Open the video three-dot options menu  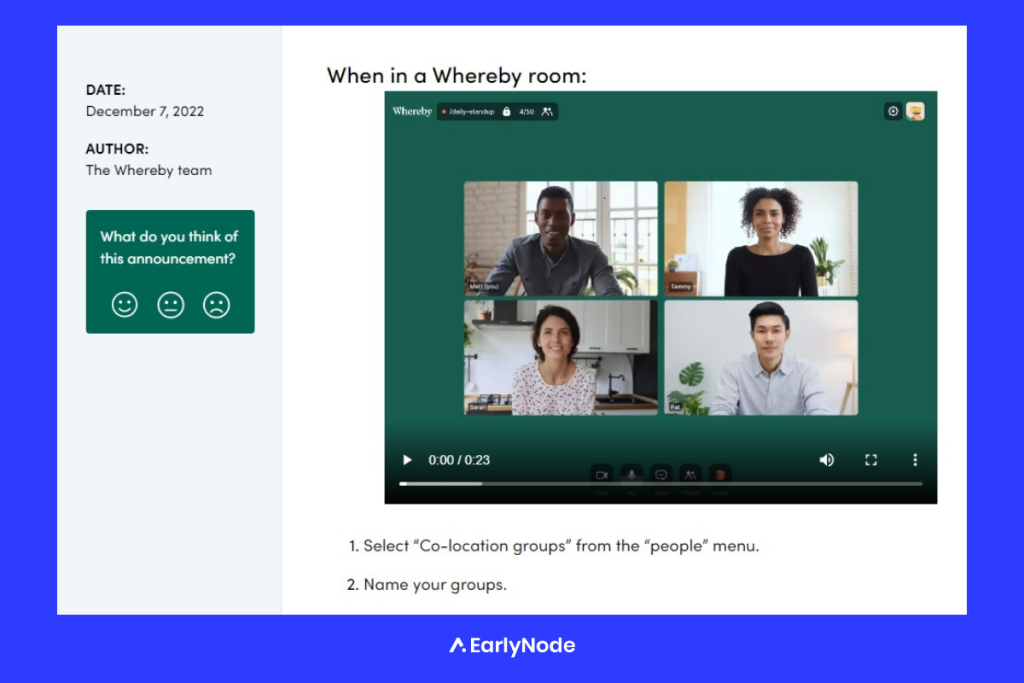[915, 460]
